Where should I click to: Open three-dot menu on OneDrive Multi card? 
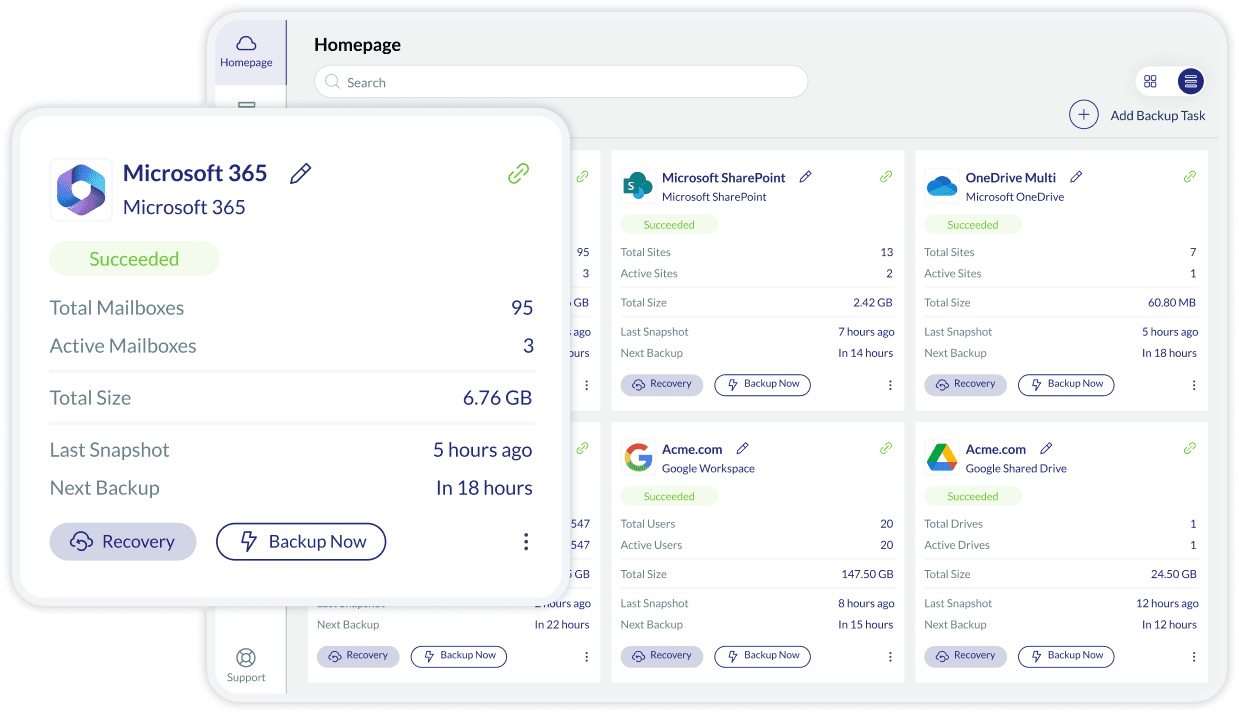click(x=1193, y=385)
